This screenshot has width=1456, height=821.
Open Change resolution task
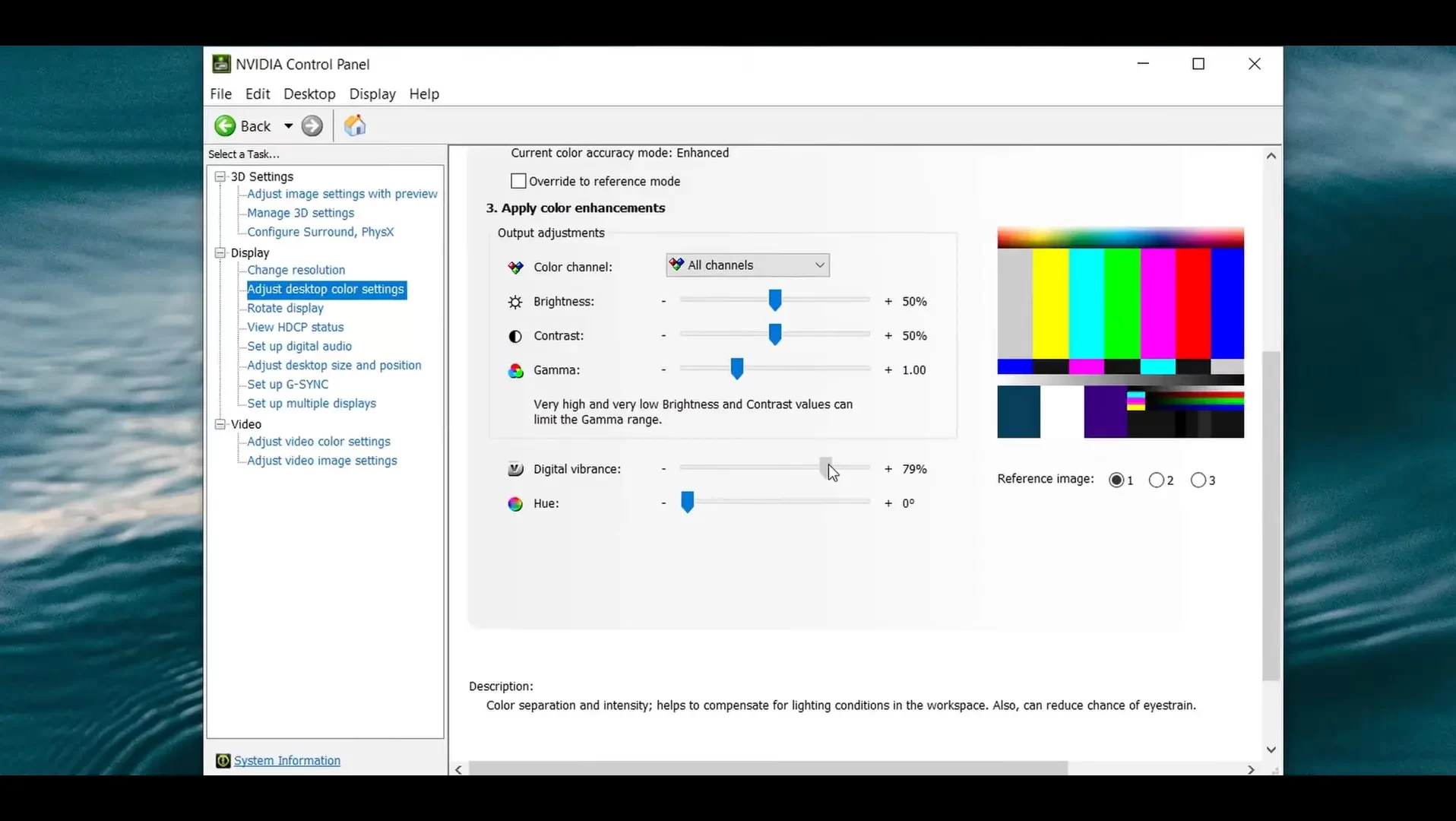[296, 271]
